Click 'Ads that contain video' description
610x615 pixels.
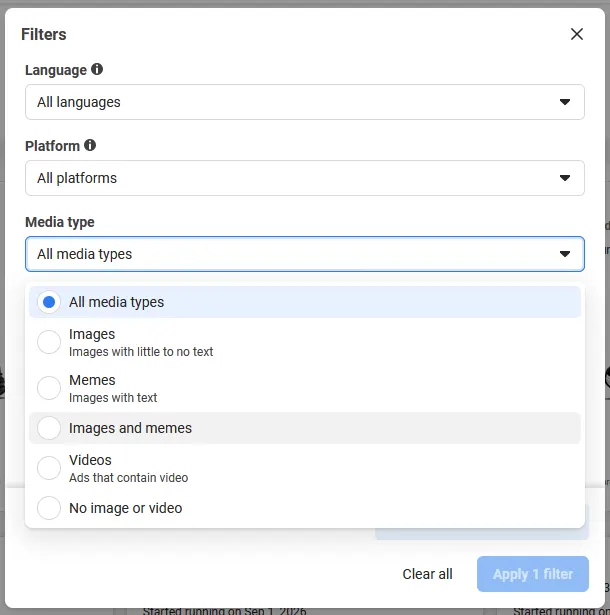[129, 478]
